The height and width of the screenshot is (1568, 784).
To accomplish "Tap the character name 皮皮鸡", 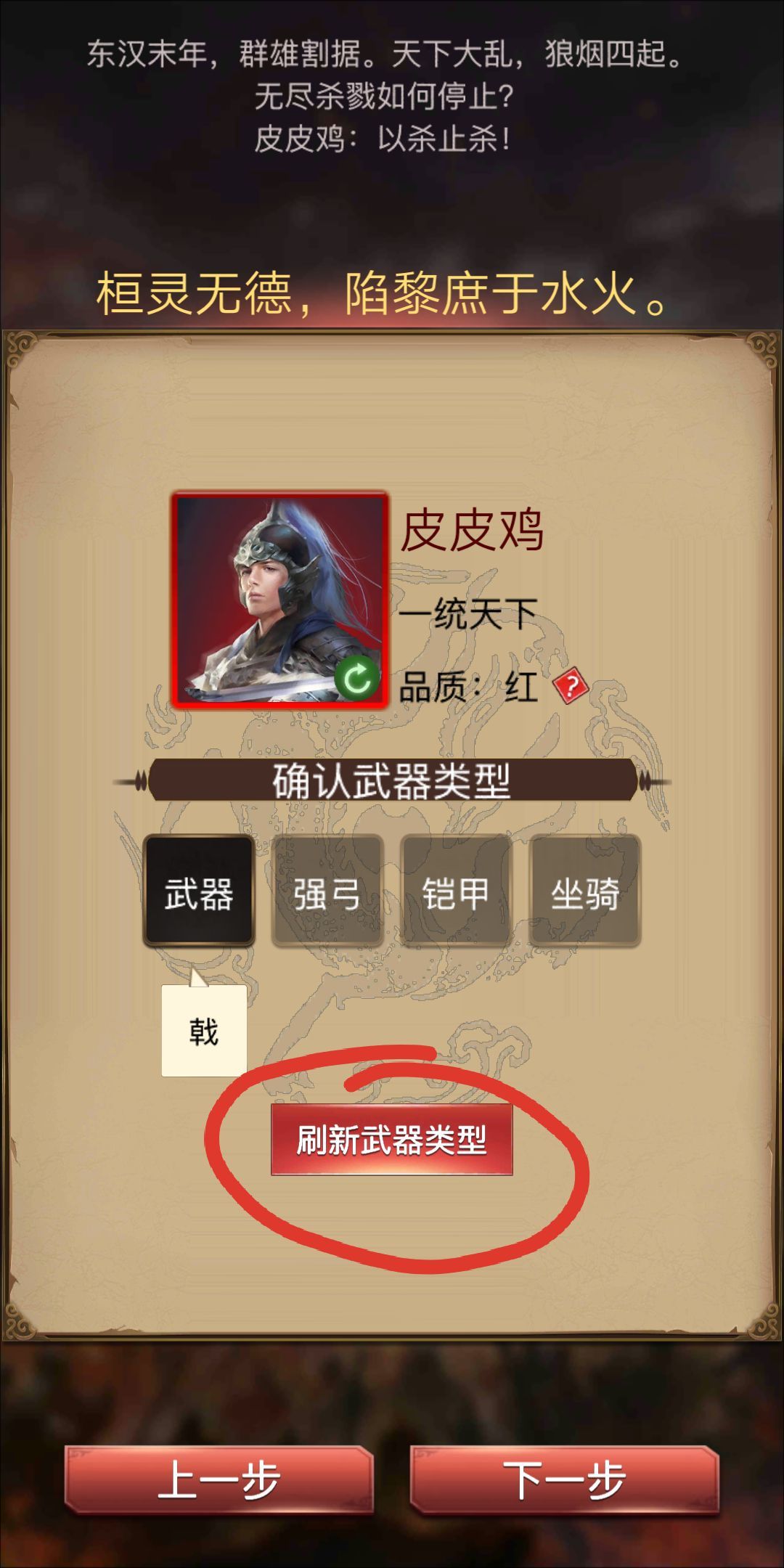I will (472, 530).
